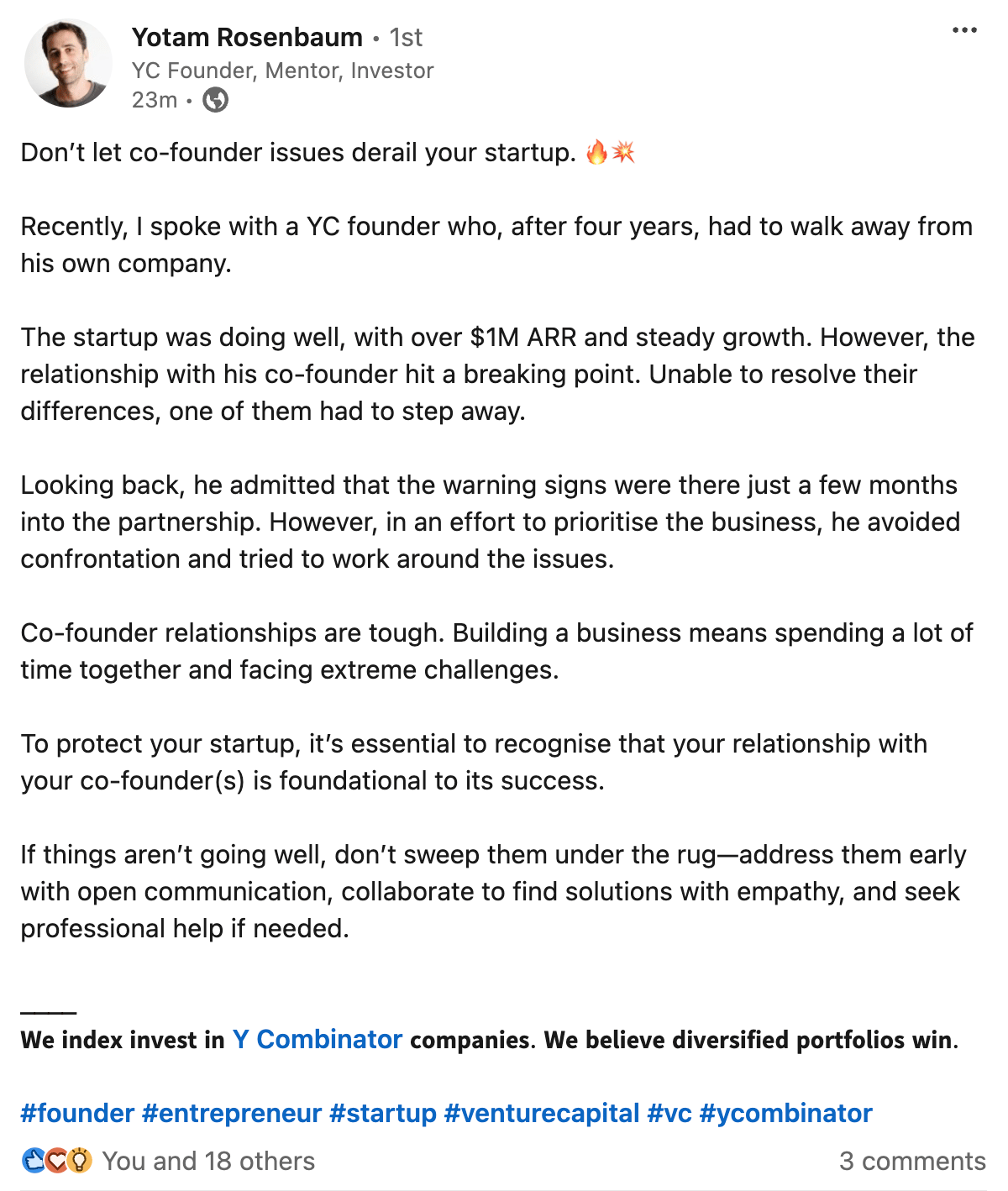Screen dimensions: 1008x1191
Task: Click the globe public visibility icon
Action: click(x=216, y=100)
